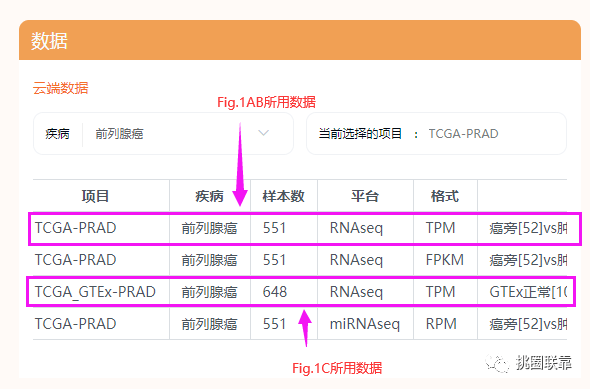
Task: Click the 样本数 column header
Action: [x=283, y=196]
